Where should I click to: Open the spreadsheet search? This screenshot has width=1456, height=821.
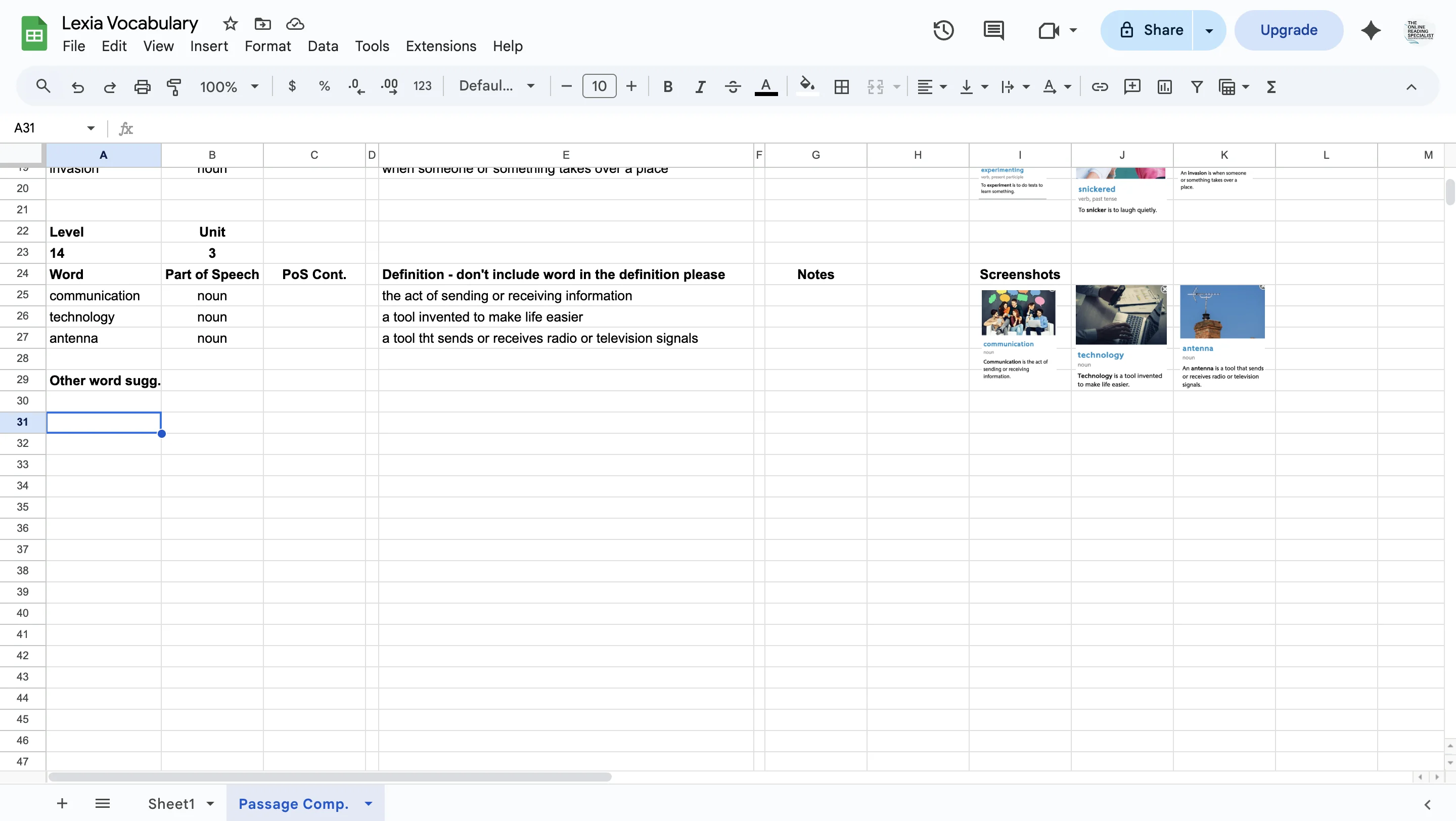pos(43,86)
